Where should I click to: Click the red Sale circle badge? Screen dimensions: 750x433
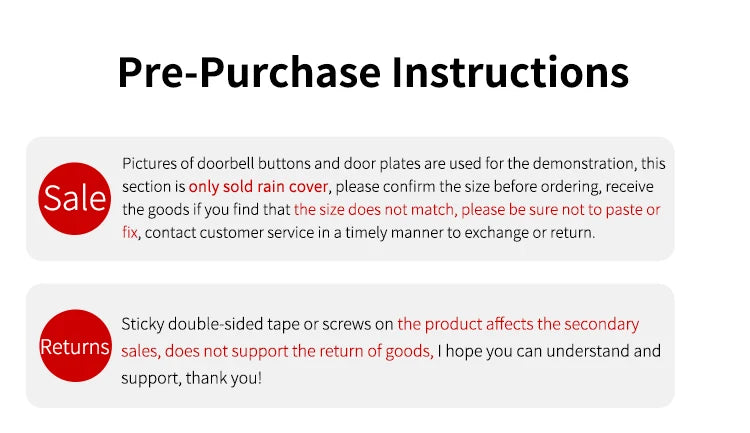[75, 199]
